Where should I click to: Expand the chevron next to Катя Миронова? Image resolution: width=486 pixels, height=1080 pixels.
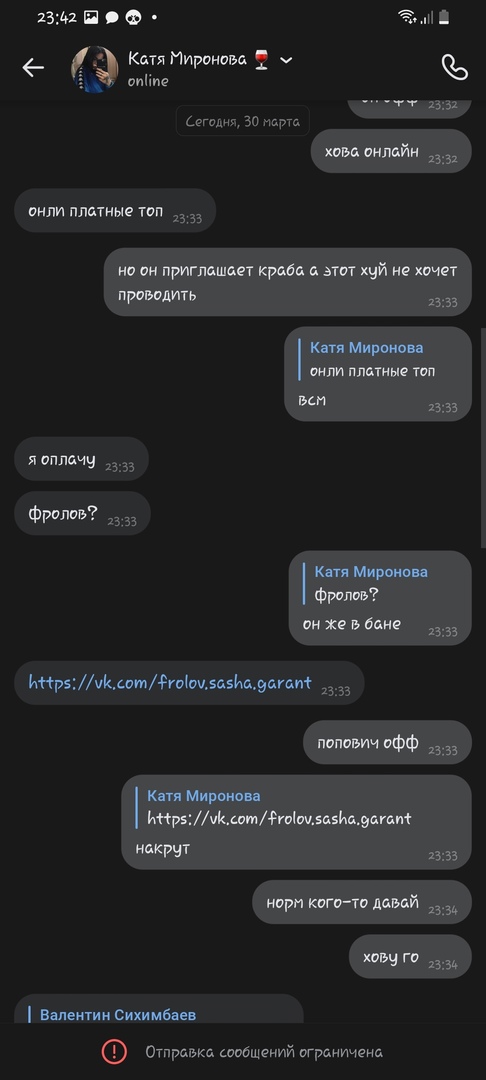coord(286,60)
